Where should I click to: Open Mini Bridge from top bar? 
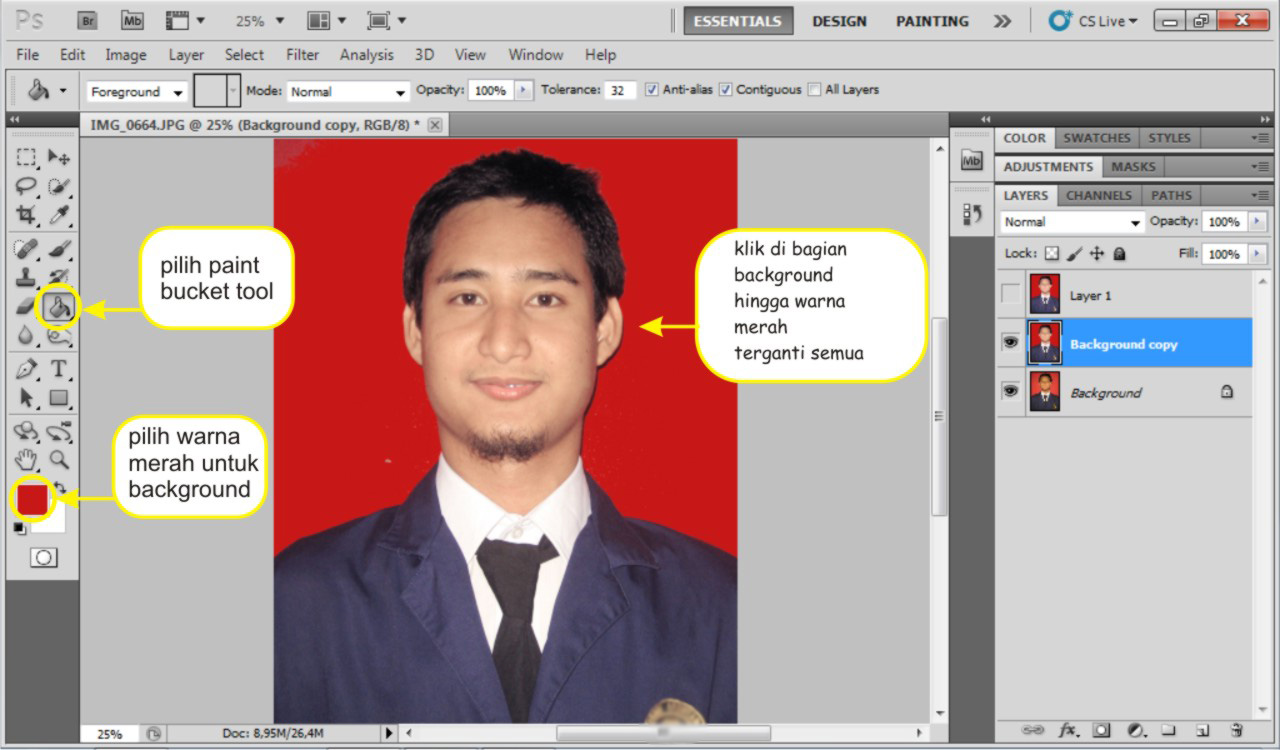click(131, 20)
